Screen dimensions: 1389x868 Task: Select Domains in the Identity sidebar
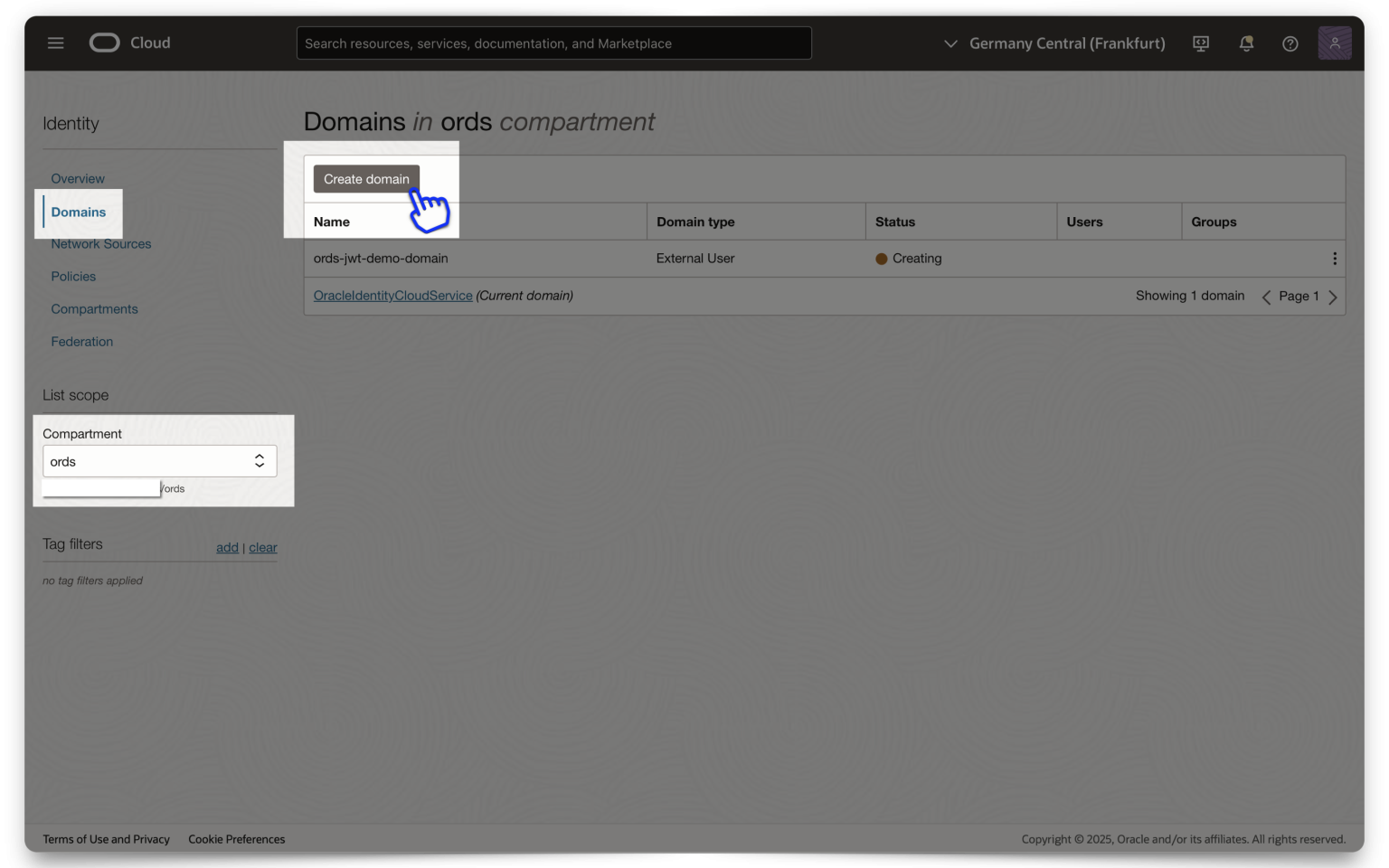click(x=79, y=212)
